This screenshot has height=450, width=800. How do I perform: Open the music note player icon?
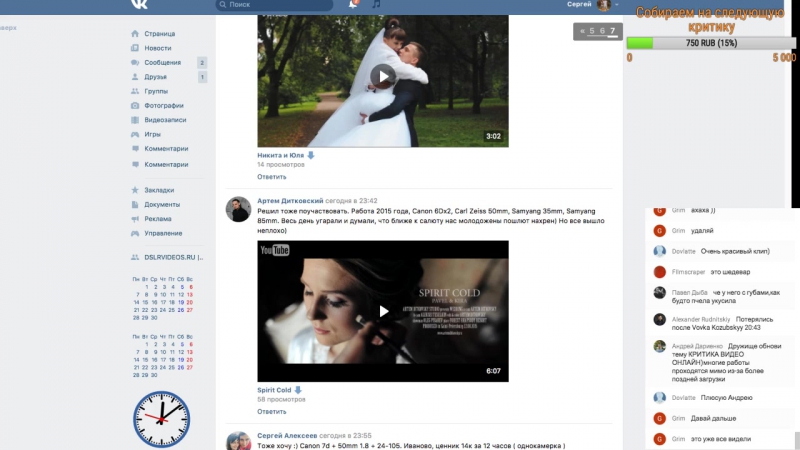click(x=376, y=5)
